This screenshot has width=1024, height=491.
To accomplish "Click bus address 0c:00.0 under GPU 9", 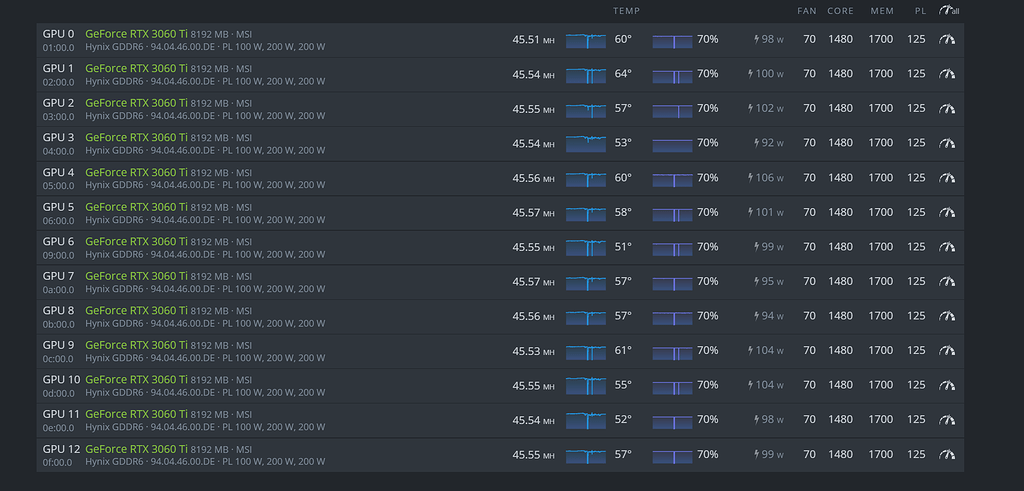I will coord(58,359).
